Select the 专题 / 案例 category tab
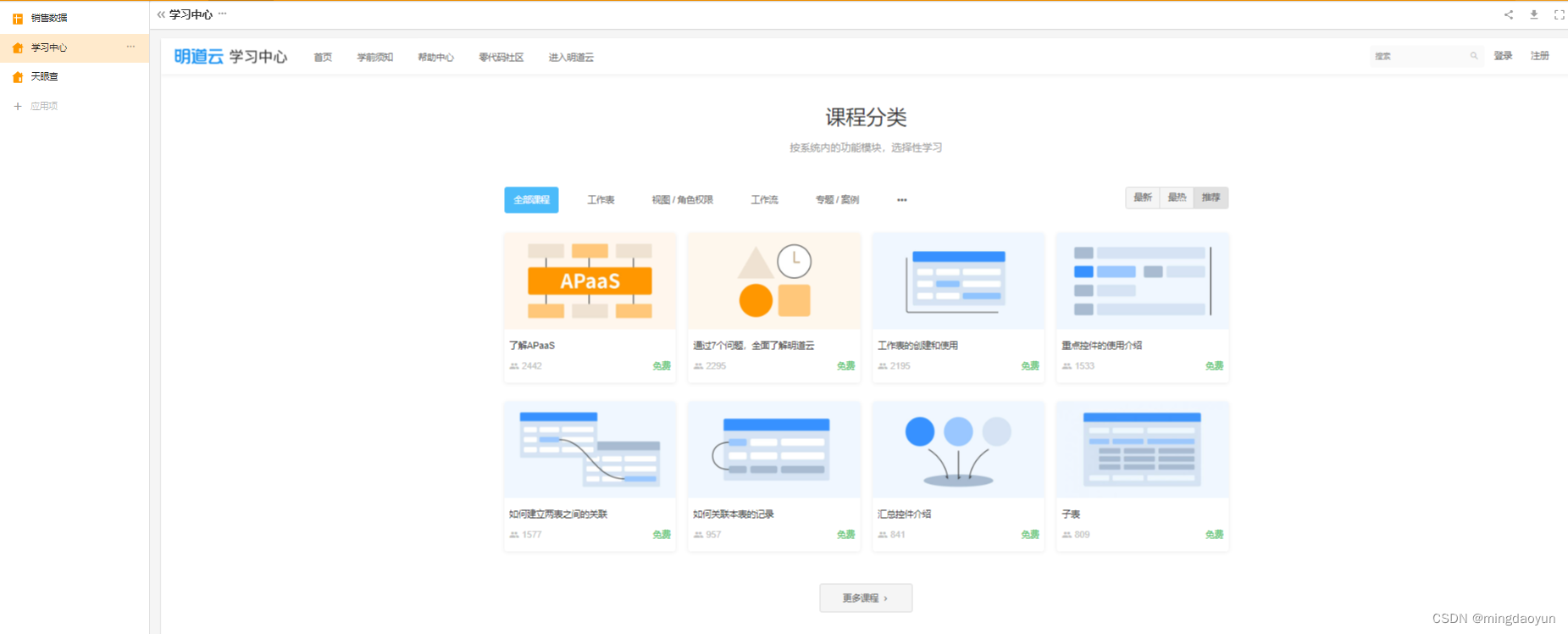This screenshot has width=1568, height=634. tap(838, 200)
